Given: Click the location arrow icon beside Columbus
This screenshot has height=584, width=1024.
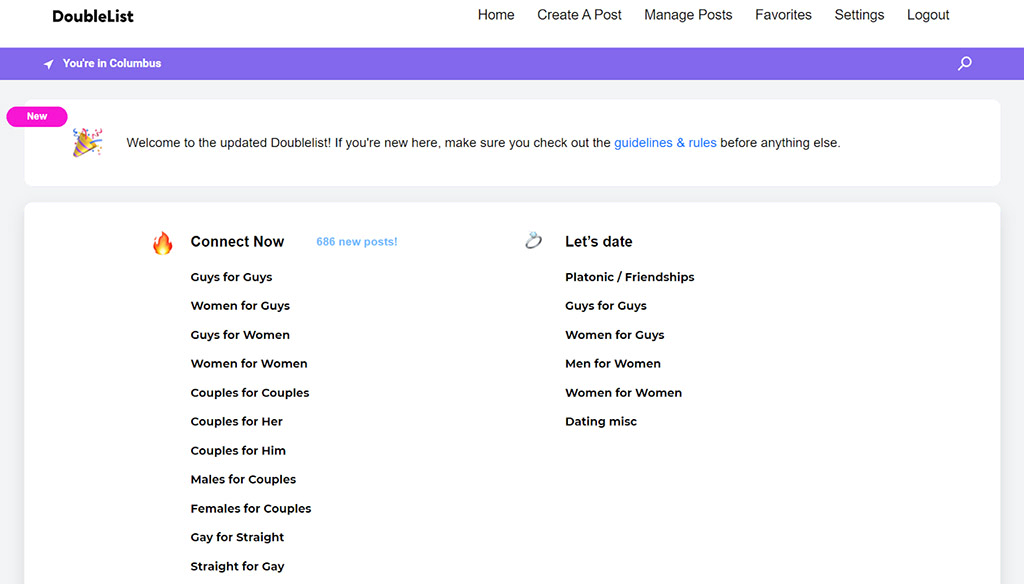Looking at the screenshot, I should (47, 63).
